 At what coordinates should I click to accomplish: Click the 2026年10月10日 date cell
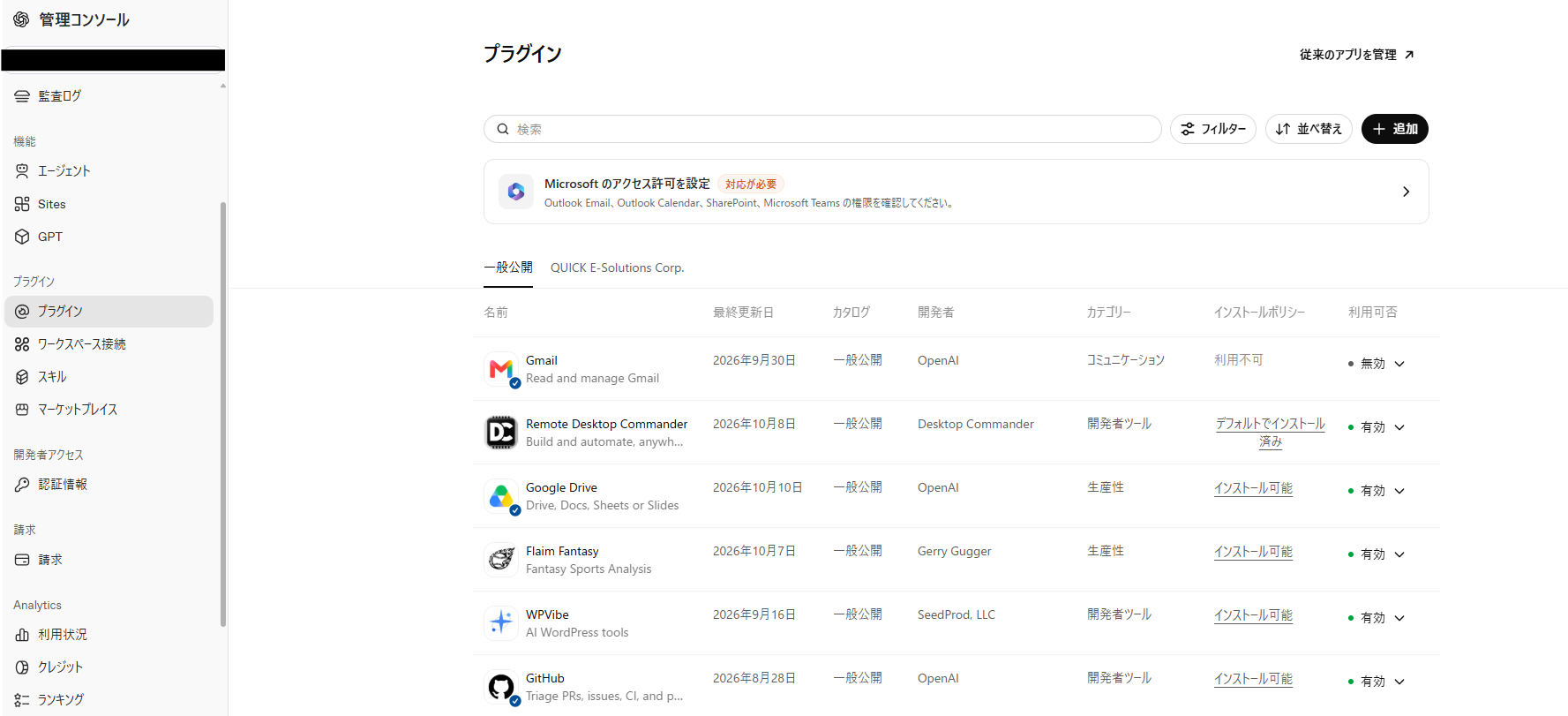(x=758, y=487)
